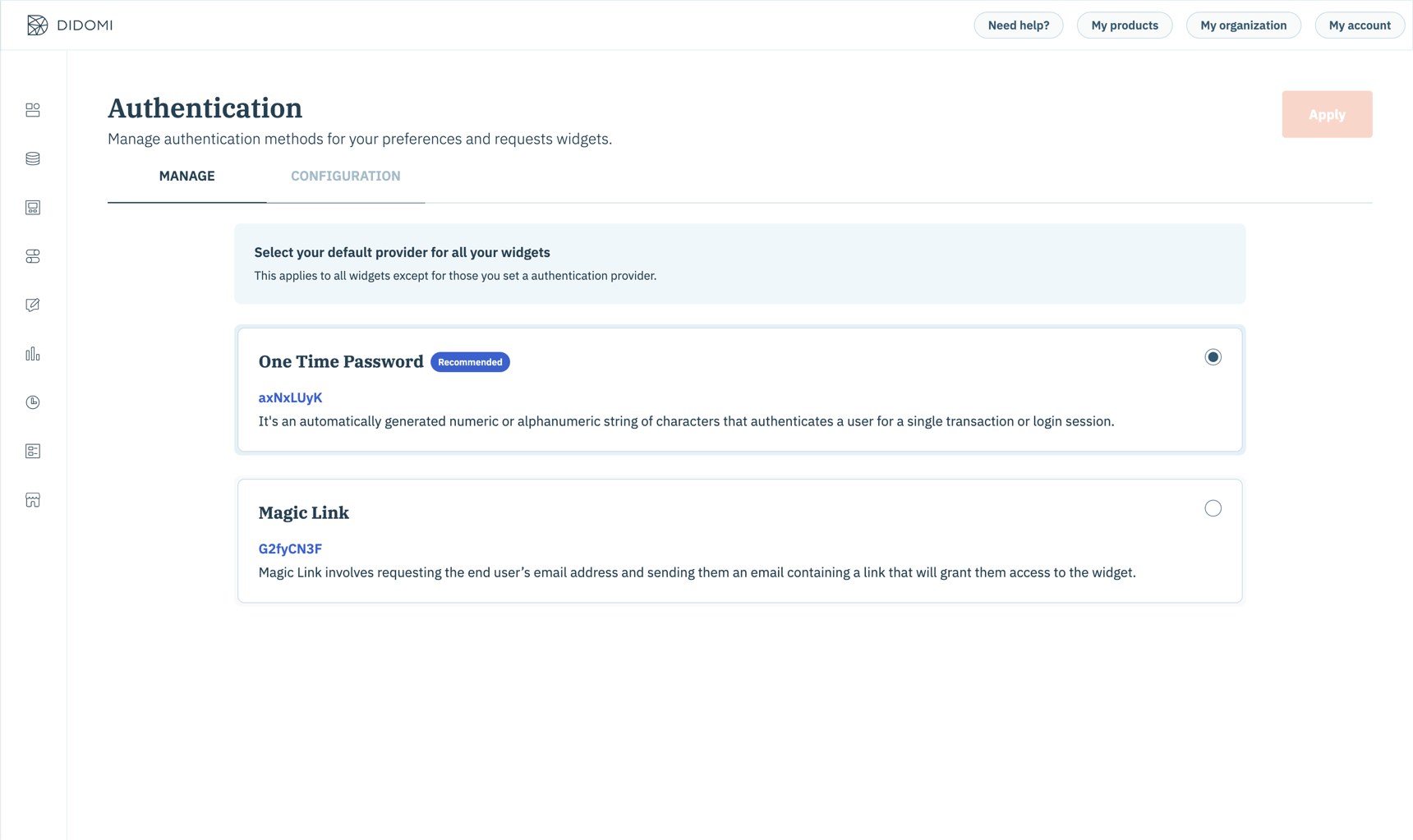Select the Magic Link radio button

pyautogui.click(x=1213, y=508)
